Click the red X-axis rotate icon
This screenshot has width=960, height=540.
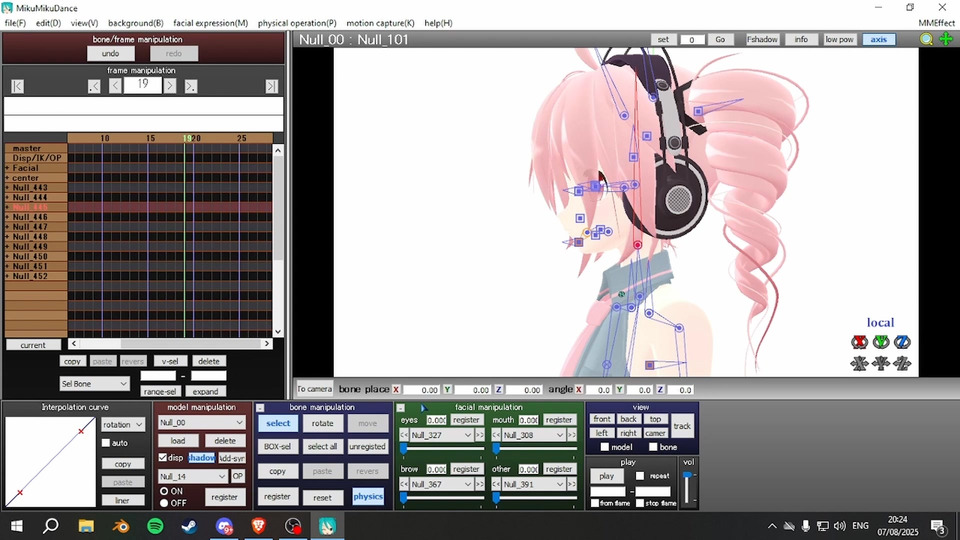860,342
